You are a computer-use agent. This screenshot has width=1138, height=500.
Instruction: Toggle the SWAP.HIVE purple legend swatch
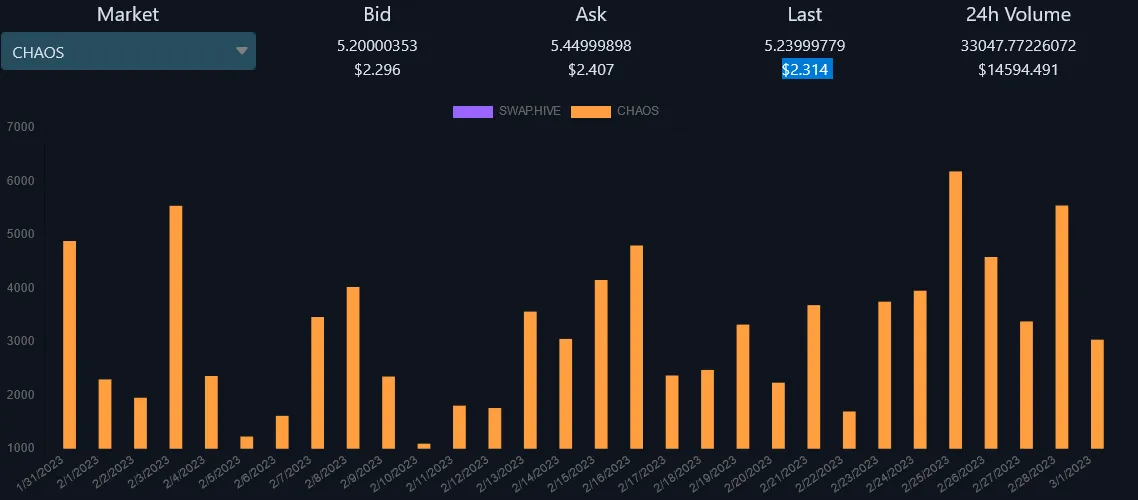[x=472, y=112]
